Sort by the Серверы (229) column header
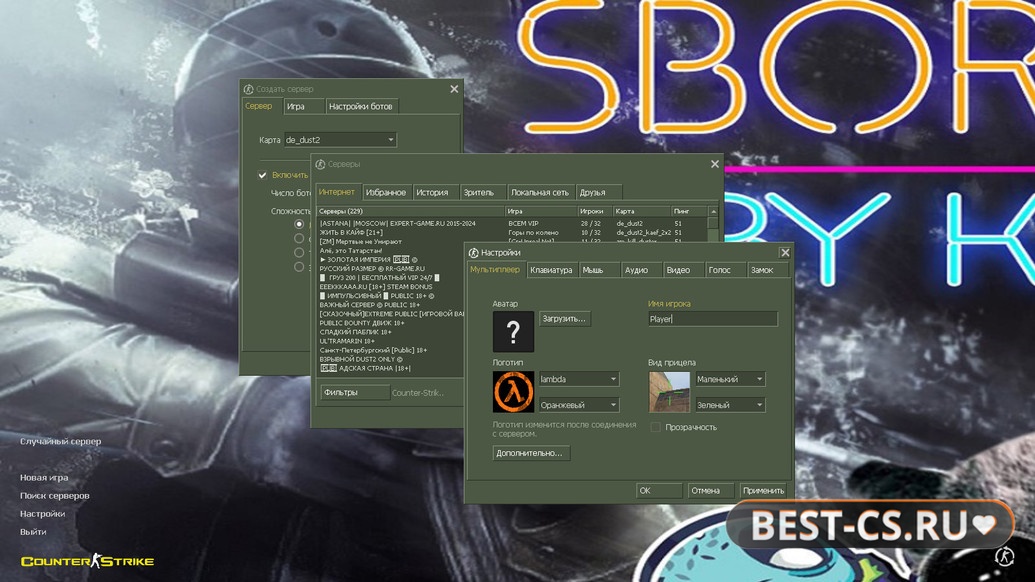The height and width of the screenshot is (582, 1035). pyautogui.click(x=411, y=211)
